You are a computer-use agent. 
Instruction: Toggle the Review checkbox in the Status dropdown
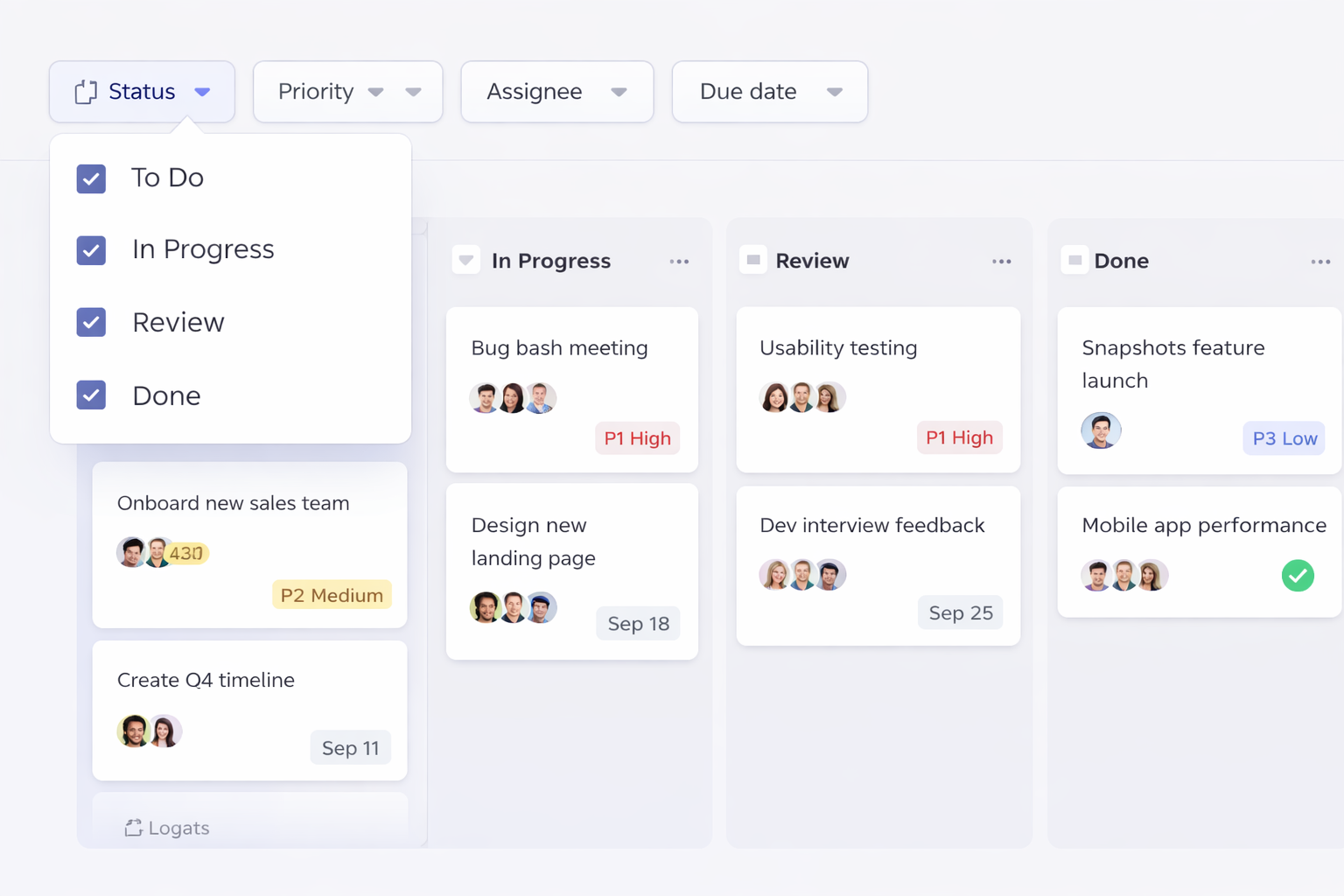point(91,322)
